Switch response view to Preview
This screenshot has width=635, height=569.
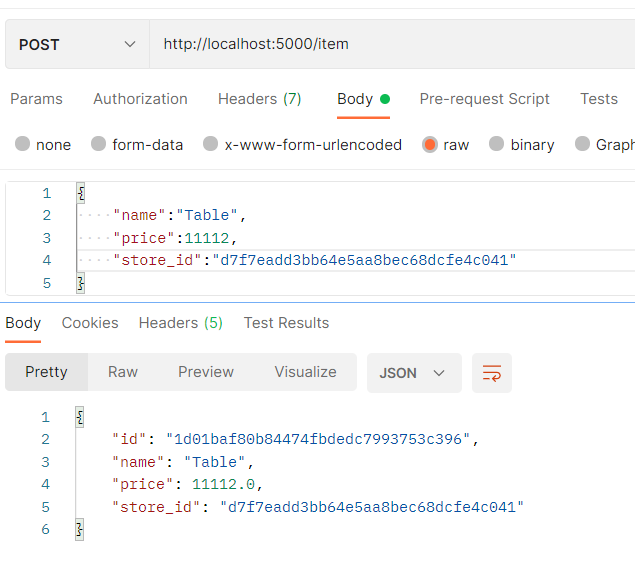[x=206, y=372]
